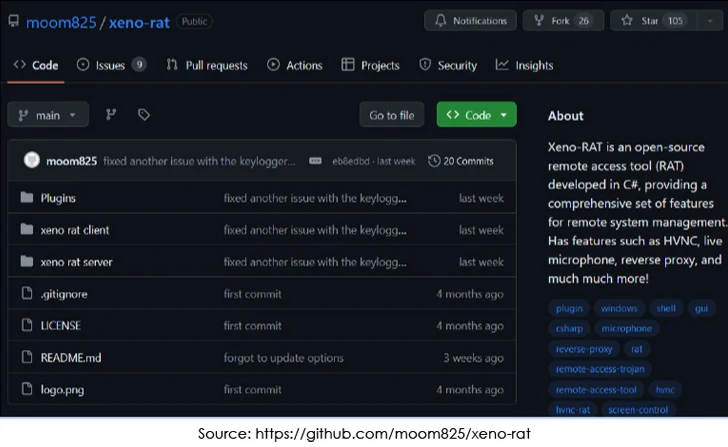Click the logo.png file icon
The width and height of the screenshot is (728, 447).
(x=27, y=389)
